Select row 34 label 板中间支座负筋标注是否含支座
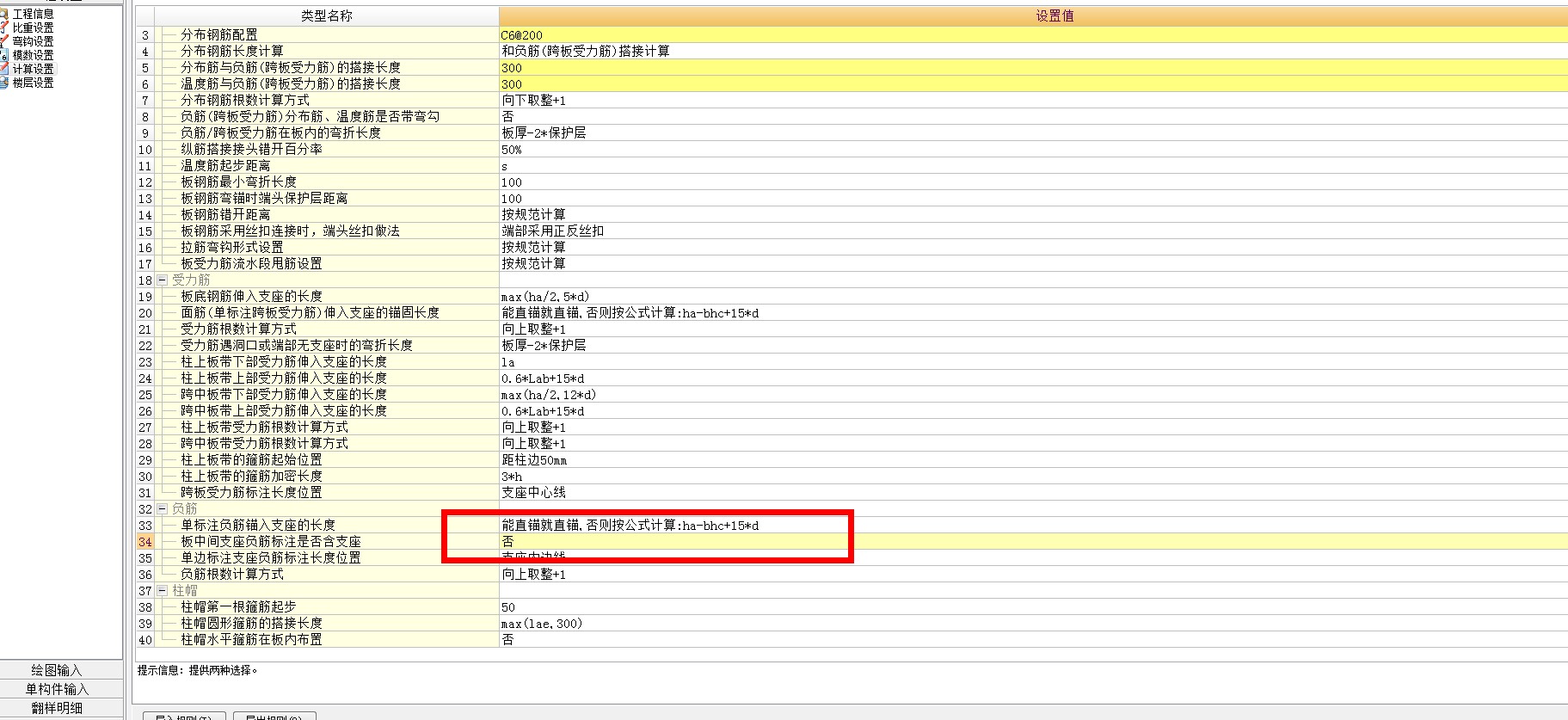The height and width of the screenshot is (720, 1568). 271,542
